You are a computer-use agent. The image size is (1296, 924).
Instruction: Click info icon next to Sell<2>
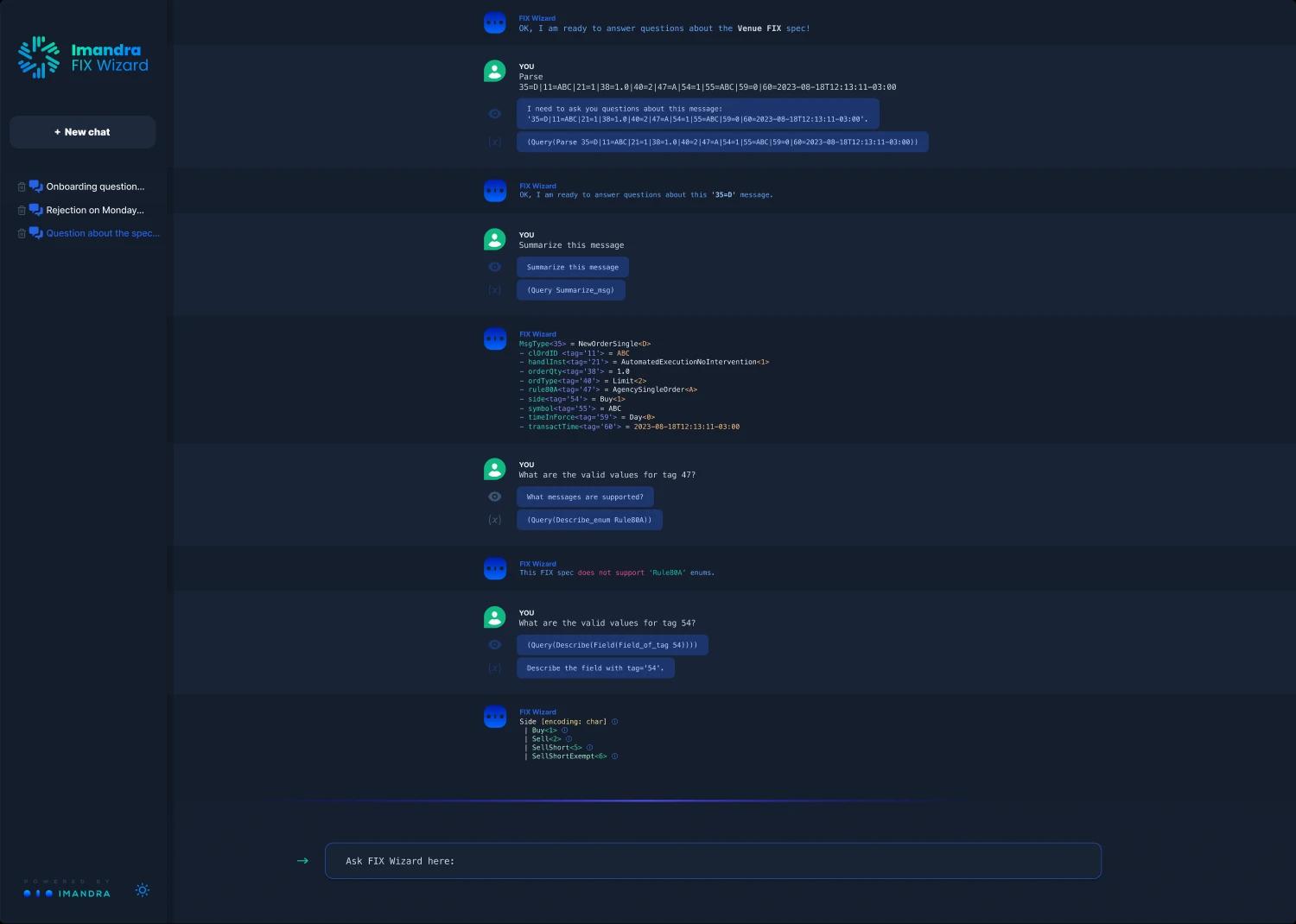coord(569,739)
